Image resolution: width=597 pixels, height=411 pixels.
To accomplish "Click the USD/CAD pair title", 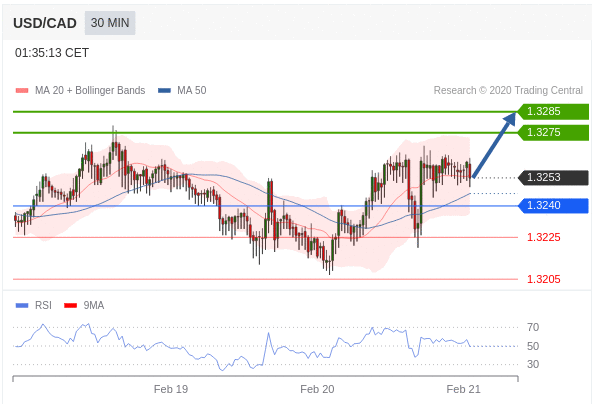I will pyautogui.click(x=45, y=23).
